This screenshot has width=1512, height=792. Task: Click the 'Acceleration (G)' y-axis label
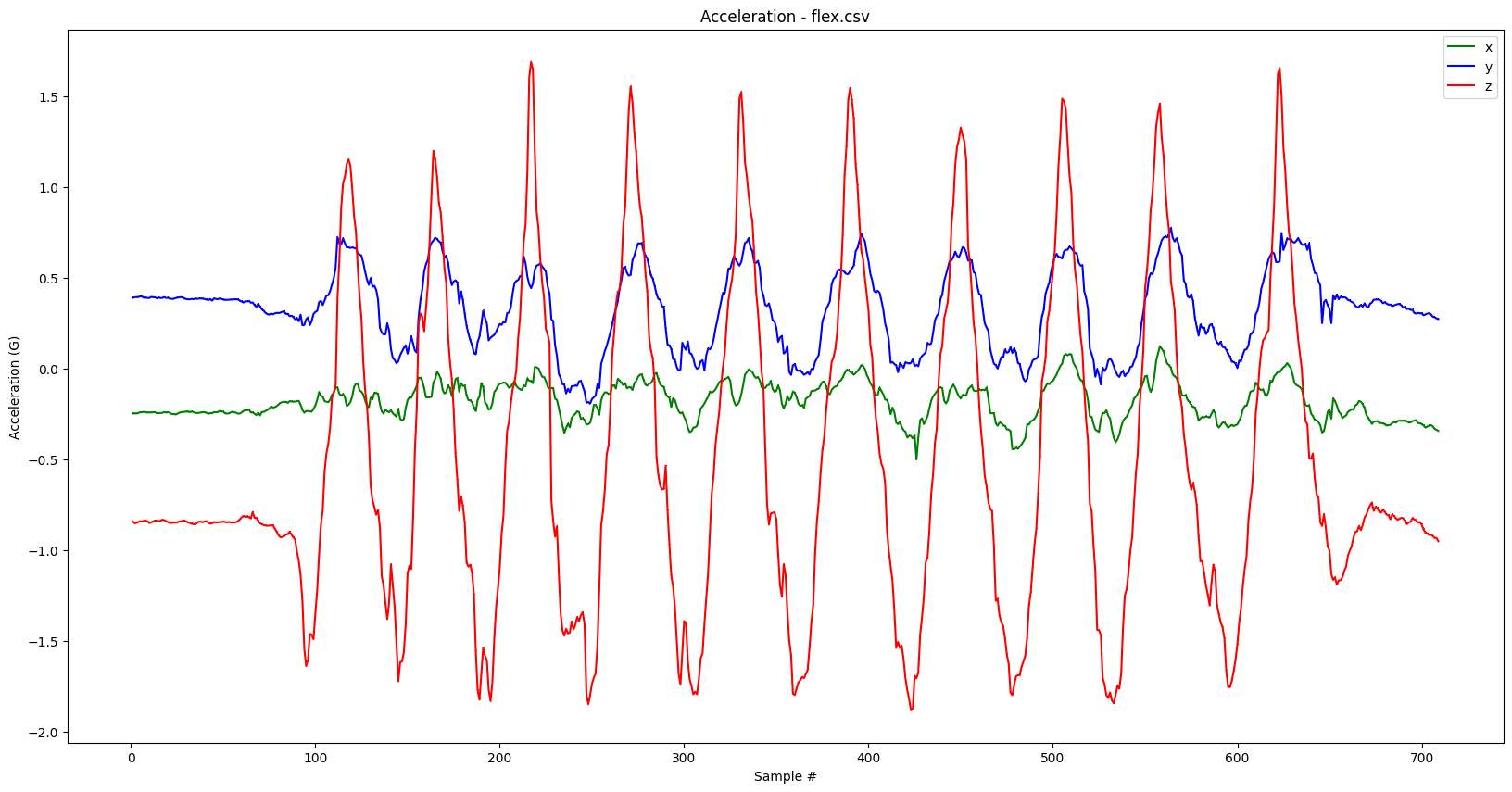tap(14, 387)
